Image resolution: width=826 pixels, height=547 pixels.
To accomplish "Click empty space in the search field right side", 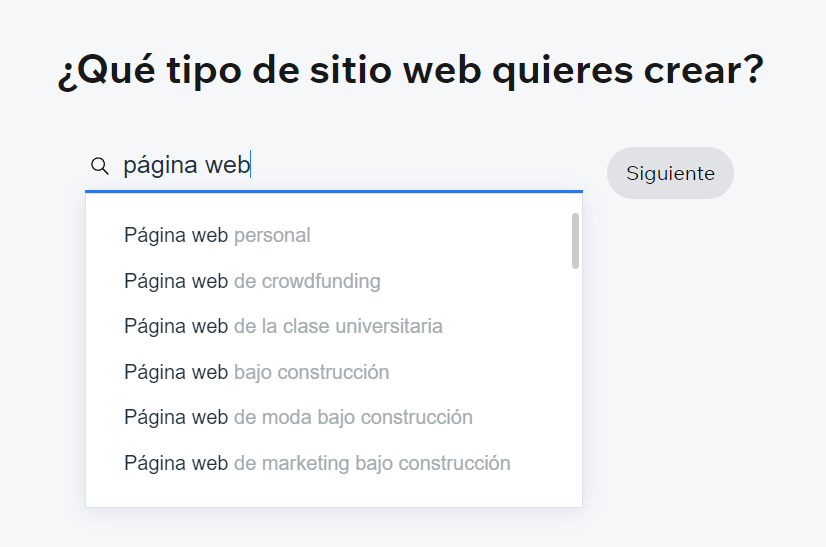I will (x=450, y=166).
